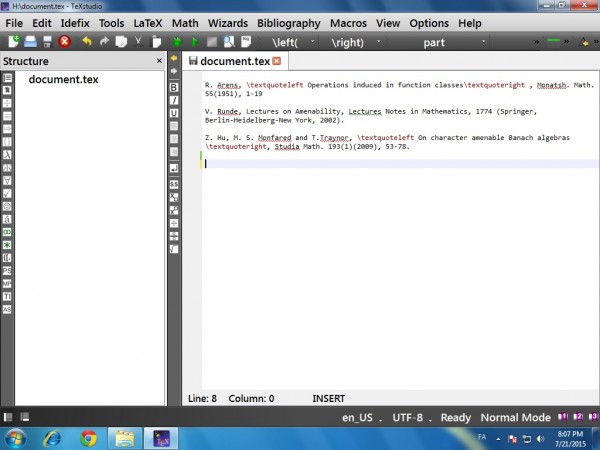Click the Undo arrow in toolbar

pos(86,42)
